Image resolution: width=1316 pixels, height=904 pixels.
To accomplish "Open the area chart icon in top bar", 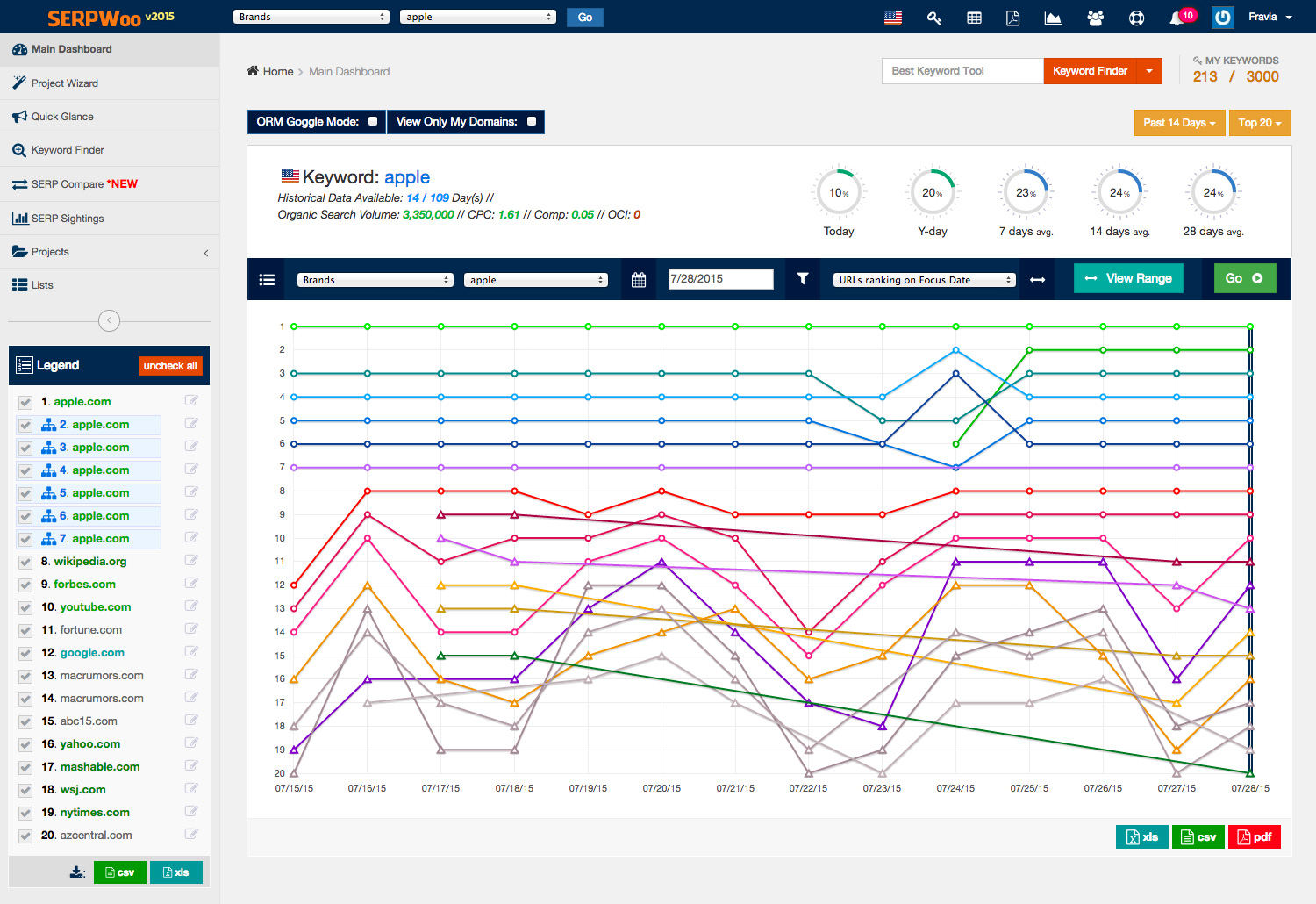I will 1053,18.
